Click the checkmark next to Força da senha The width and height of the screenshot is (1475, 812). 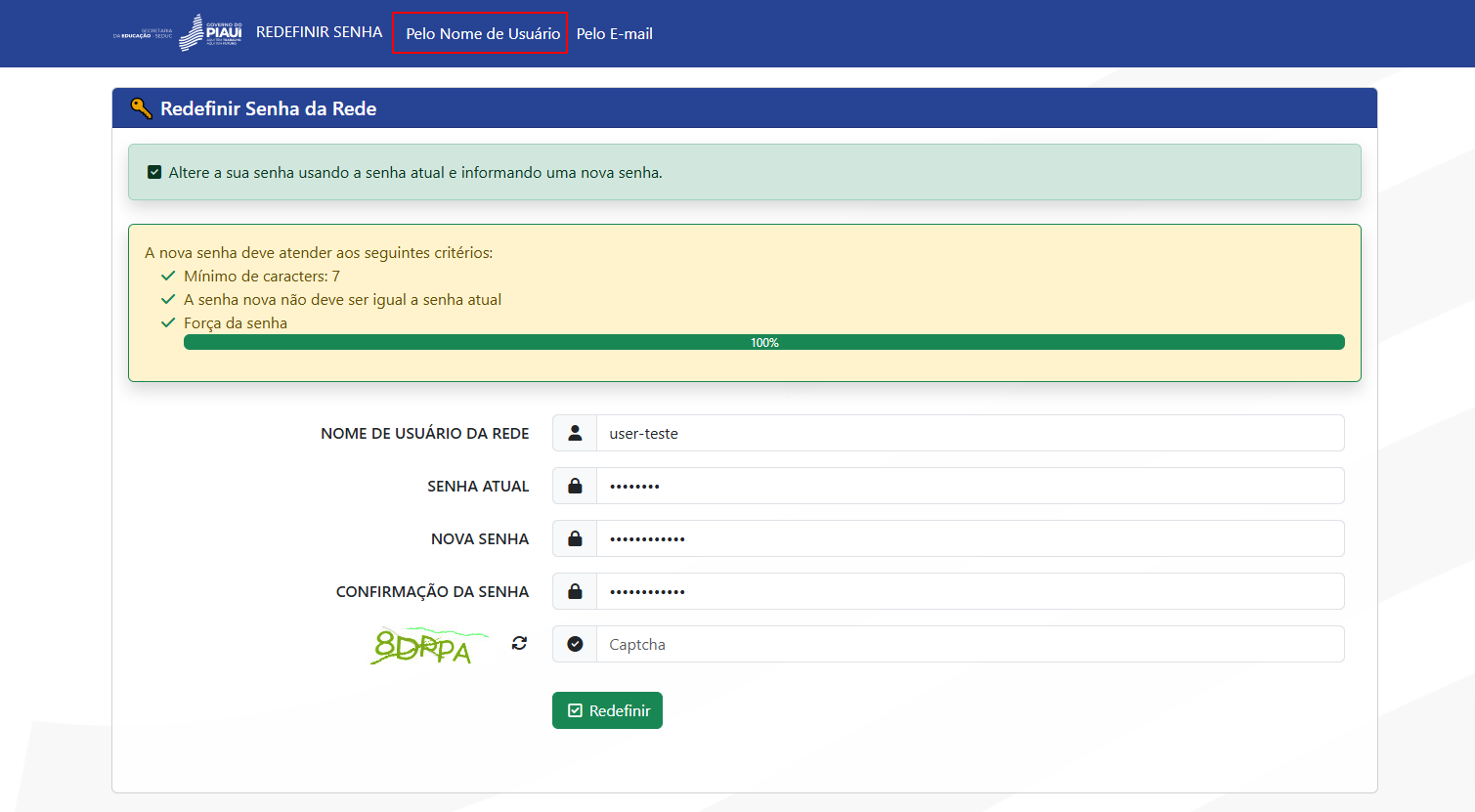168,323
